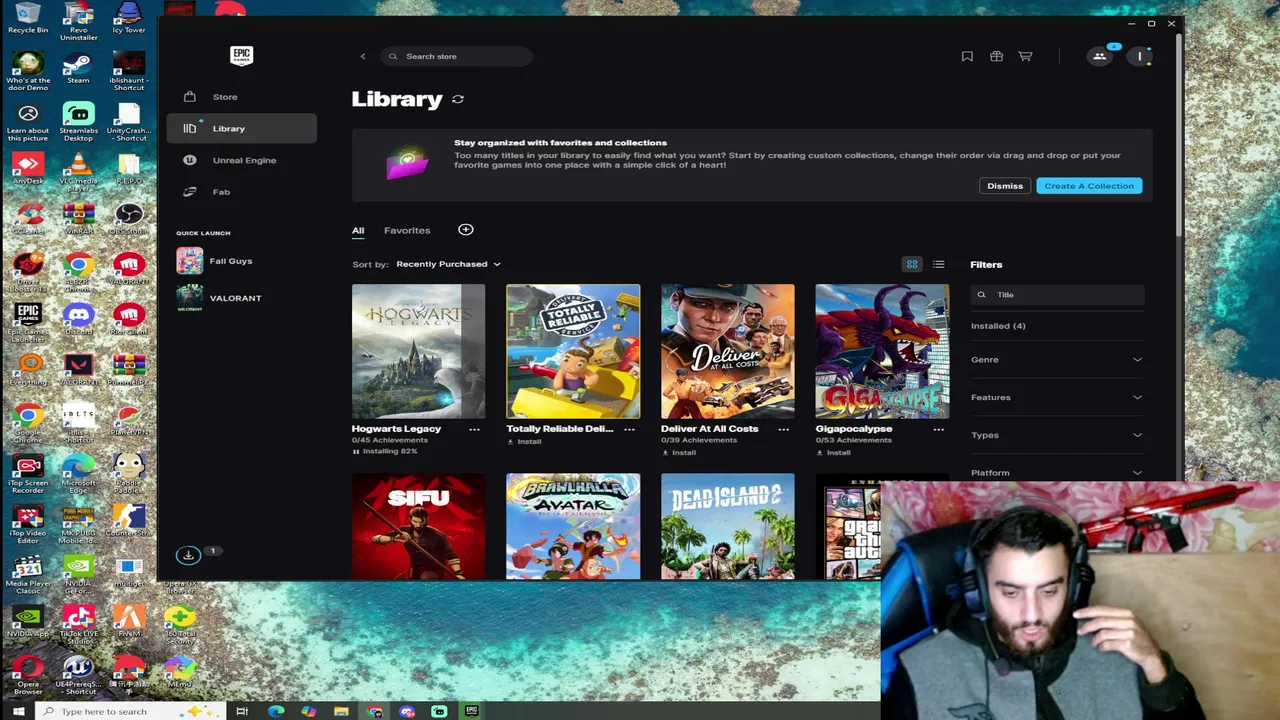This screenshot has height=720, width=1280.
Task: Open the Recently Purchased sort dropdown
Action: coord(448,264)
